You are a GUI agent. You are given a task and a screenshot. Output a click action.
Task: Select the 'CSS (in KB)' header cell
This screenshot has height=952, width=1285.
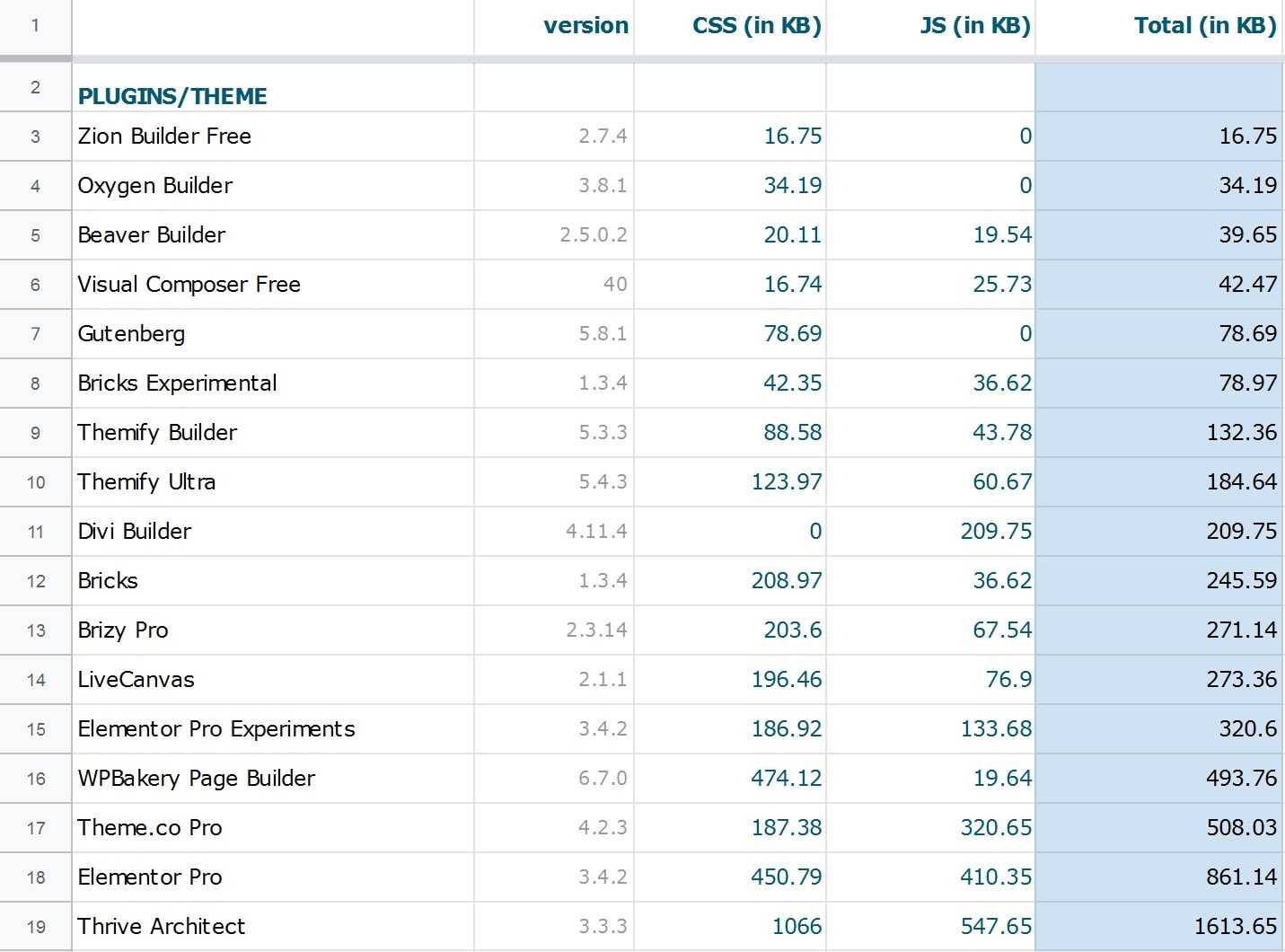(730, 26)
